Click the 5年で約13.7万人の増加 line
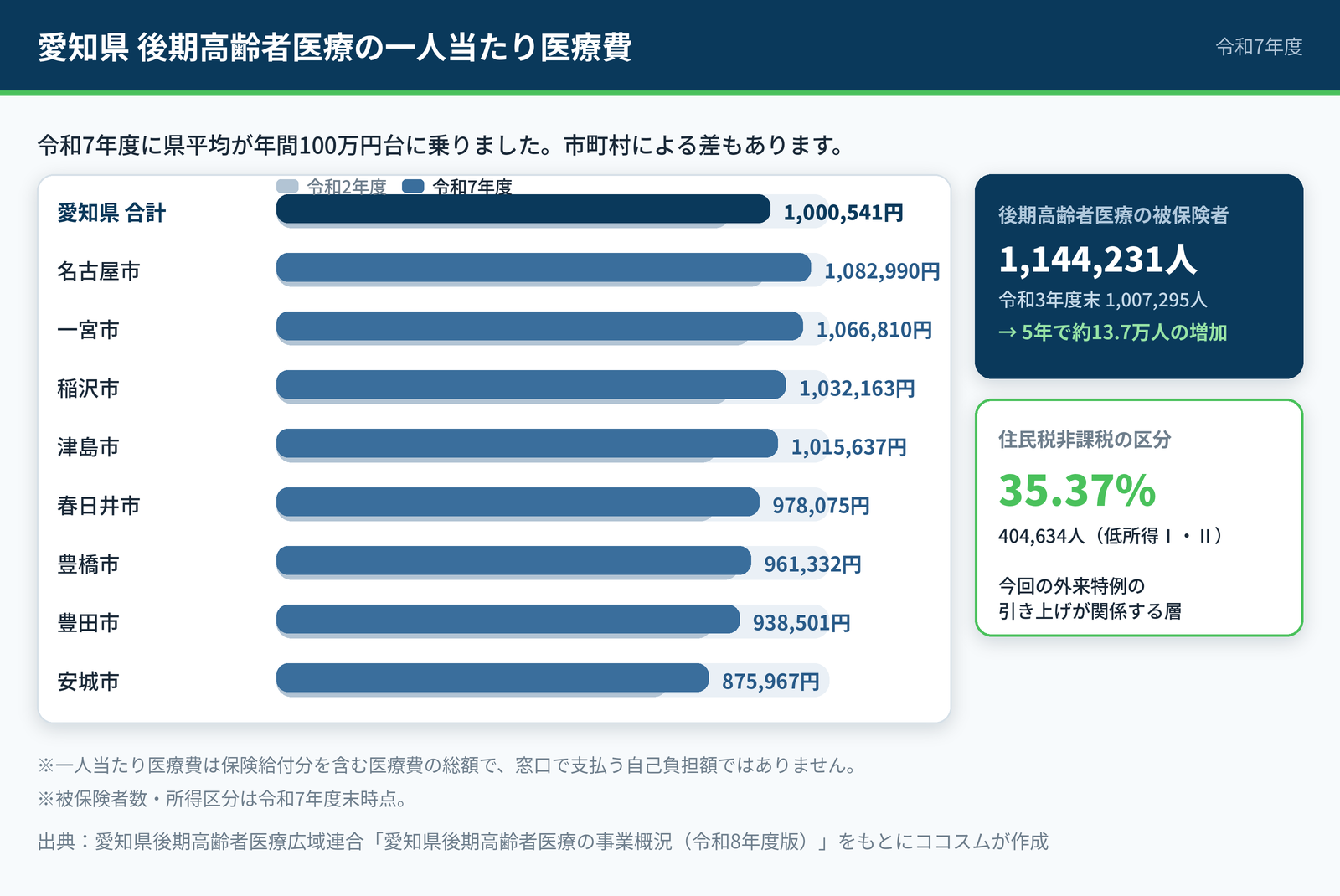Image resolution: width=1340 pixels, height=896 pixels. pyautogui.click(x=1113, y=332)
